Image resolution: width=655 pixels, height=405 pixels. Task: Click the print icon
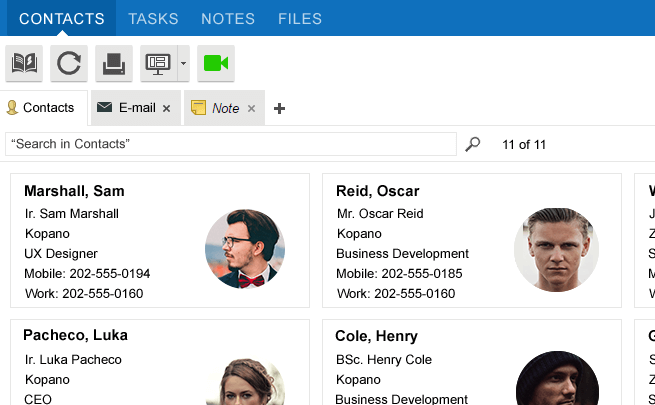pos(114,63)
